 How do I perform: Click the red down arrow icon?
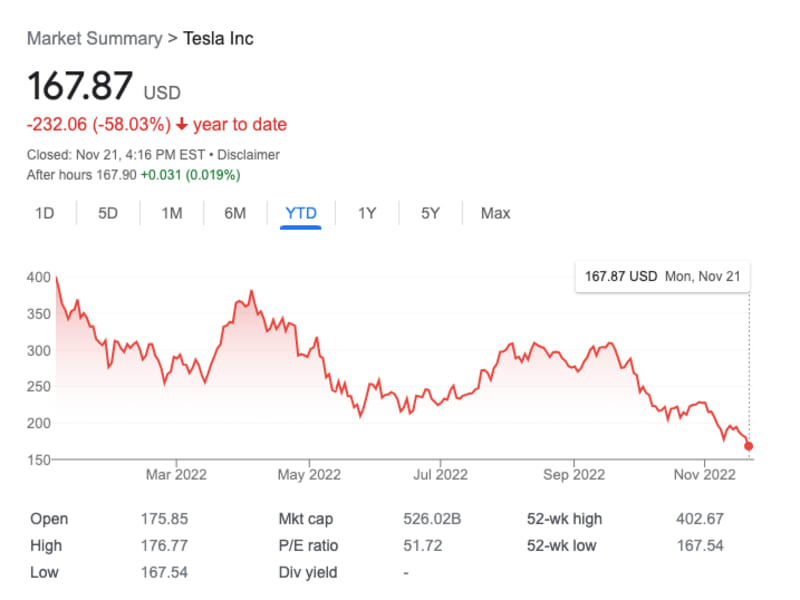(181, 125)
